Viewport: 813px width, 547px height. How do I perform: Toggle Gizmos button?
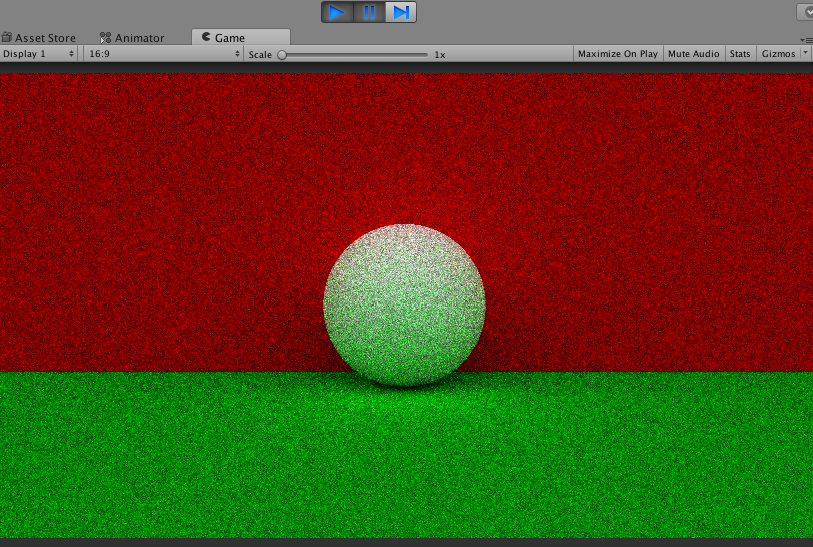pyautogui.click(x=778, y=53)
